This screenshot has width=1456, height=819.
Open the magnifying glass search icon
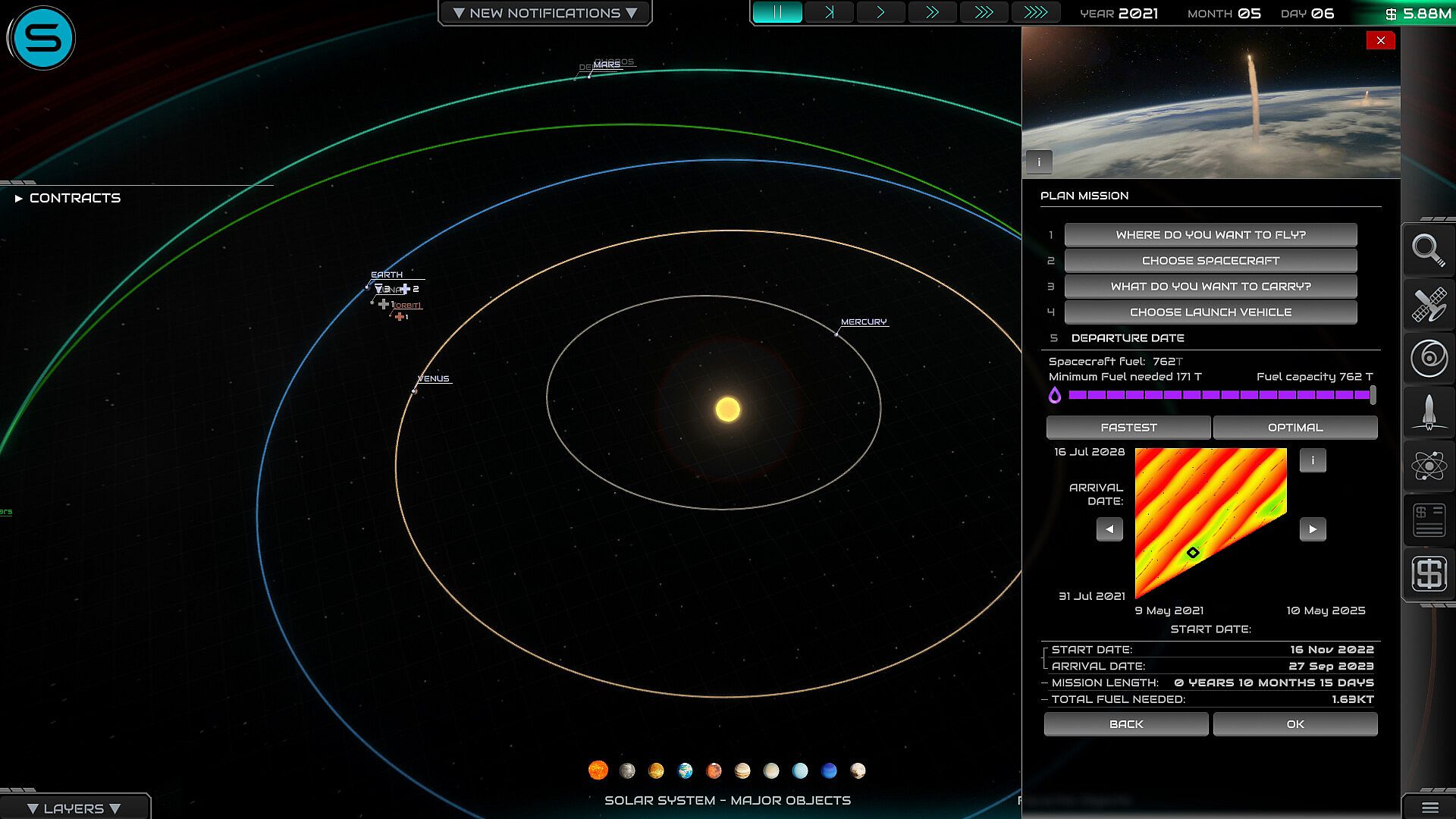tap(1429, 250)
